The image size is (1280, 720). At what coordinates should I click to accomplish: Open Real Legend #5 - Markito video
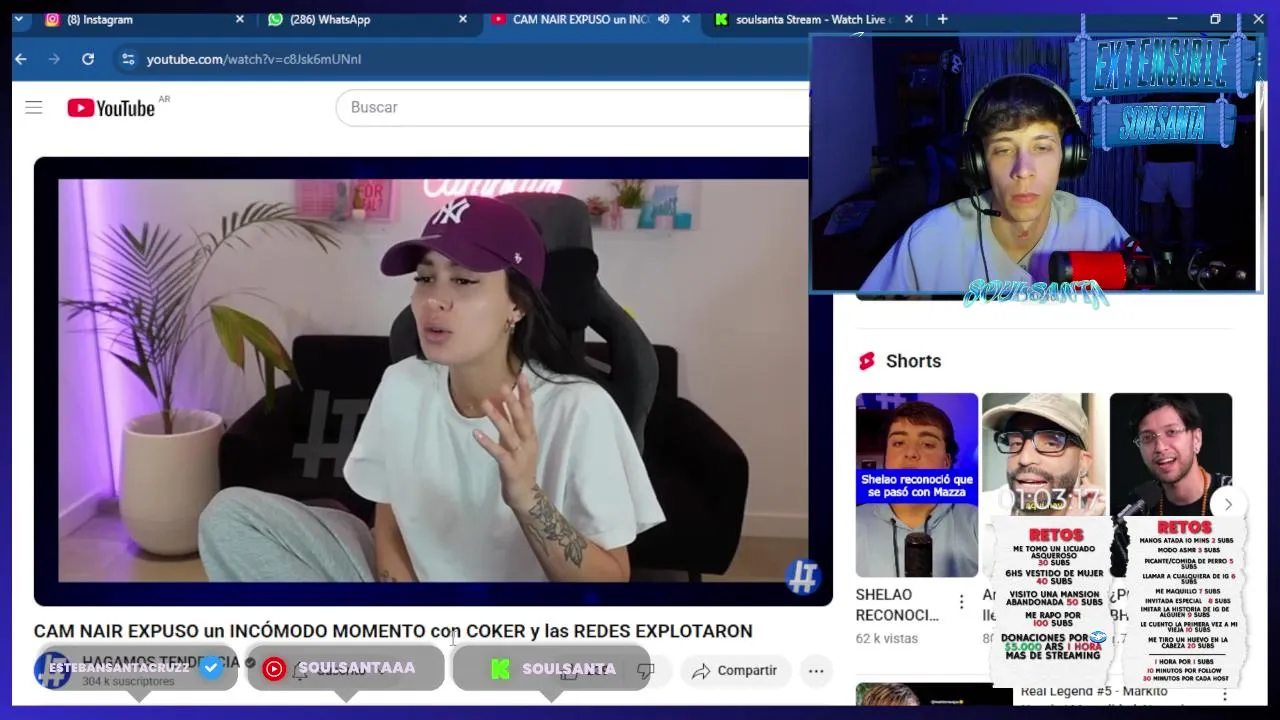tap(1094, 692)
